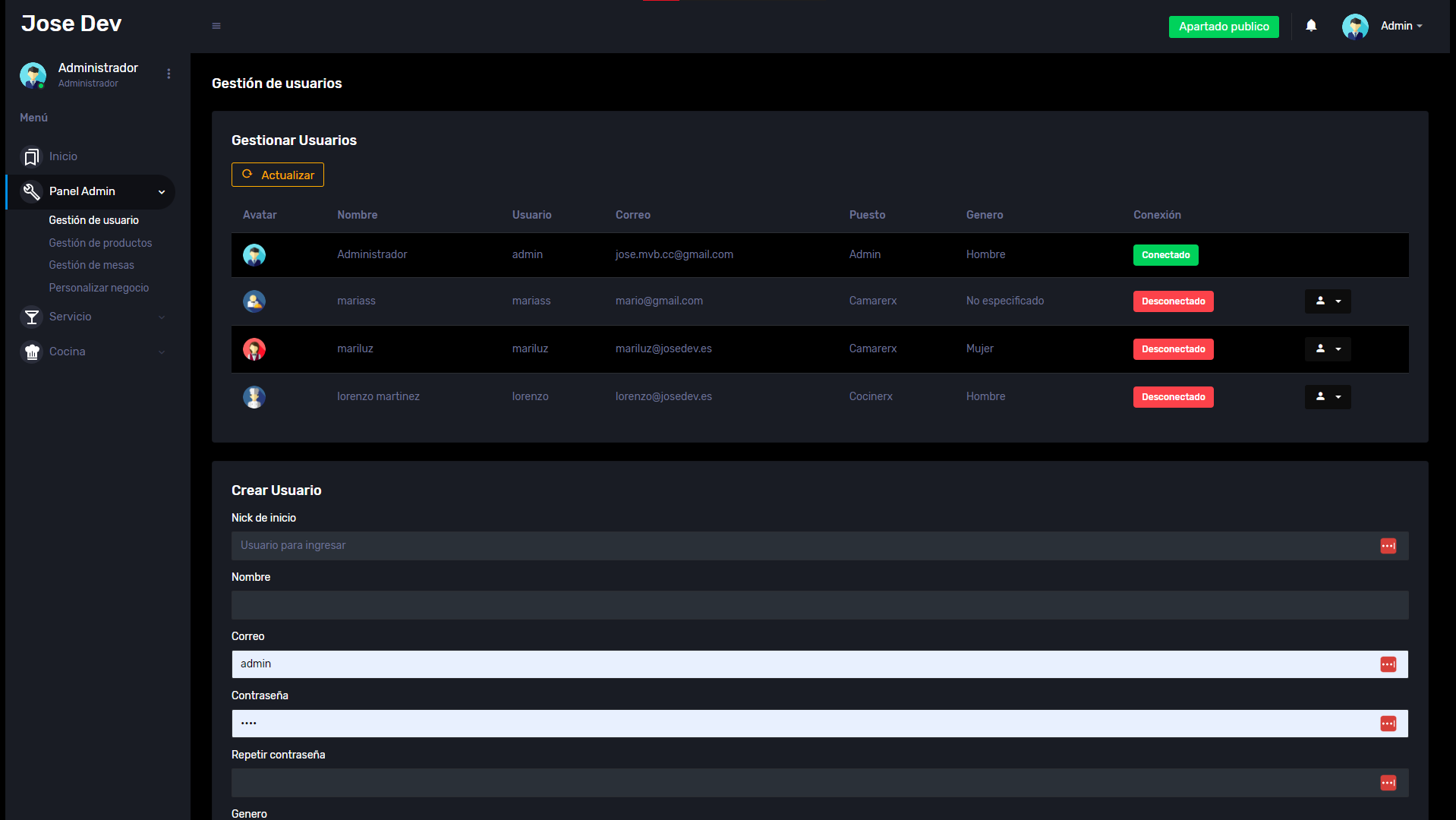
Task: Go to Gestión de productos
Action: 100,243
